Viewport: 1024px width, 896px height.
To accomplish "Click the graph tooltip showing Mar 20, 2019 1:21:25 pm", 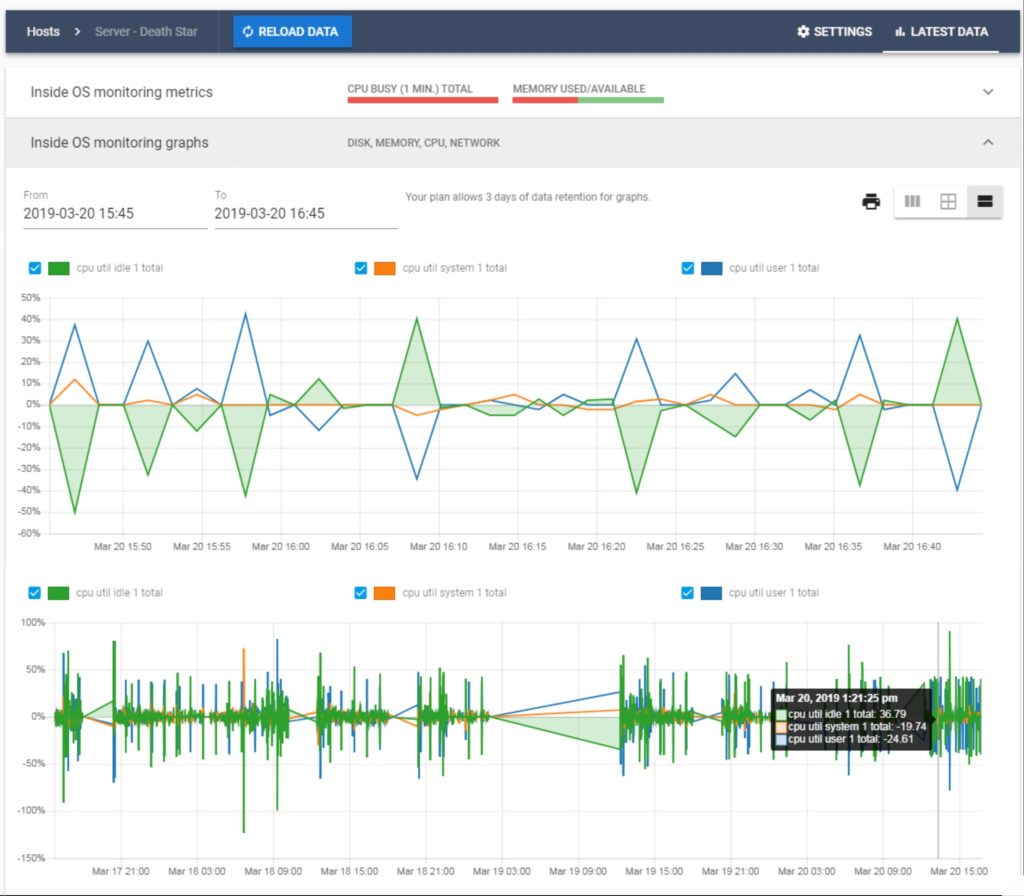I will click(x=852, y=718).
